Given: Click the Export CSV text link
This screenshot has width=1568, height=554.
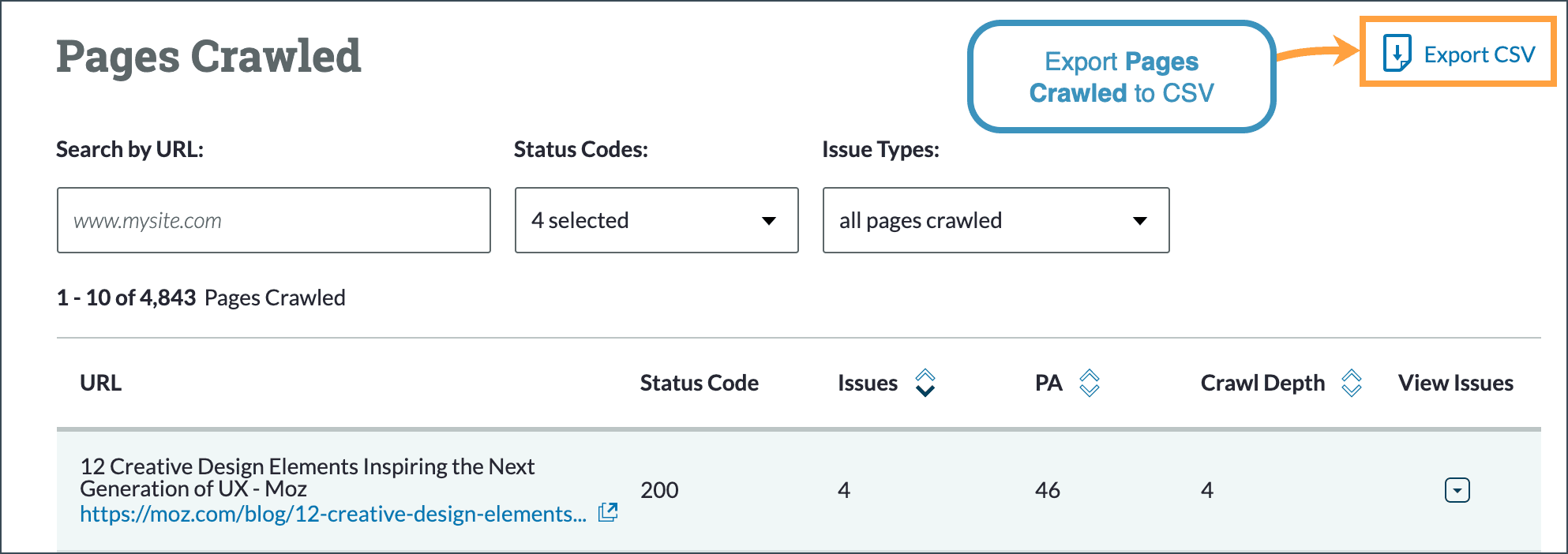Looking at the screenshot, I should coord(1479,54).
